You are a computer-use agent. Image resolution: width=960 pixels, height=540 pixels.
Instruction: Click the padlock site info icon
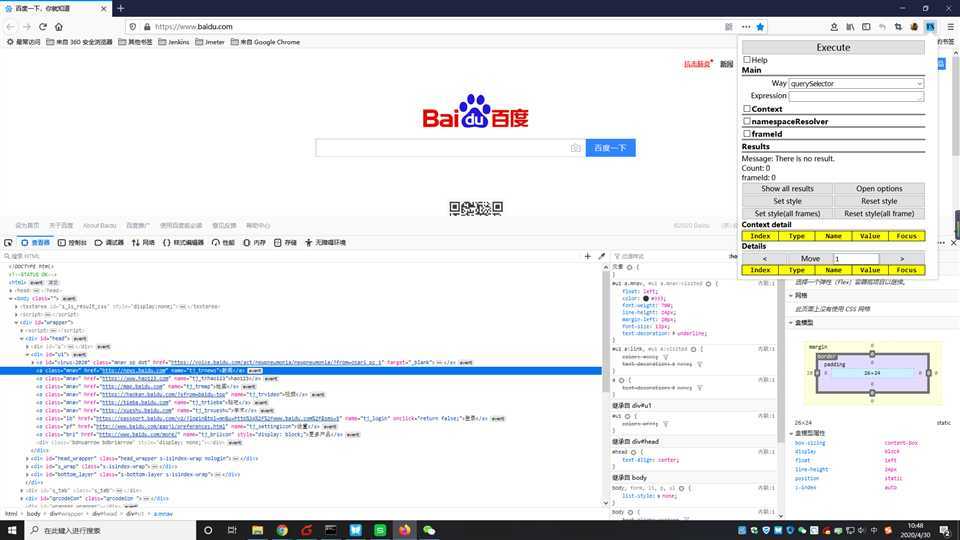pos(147,27)
